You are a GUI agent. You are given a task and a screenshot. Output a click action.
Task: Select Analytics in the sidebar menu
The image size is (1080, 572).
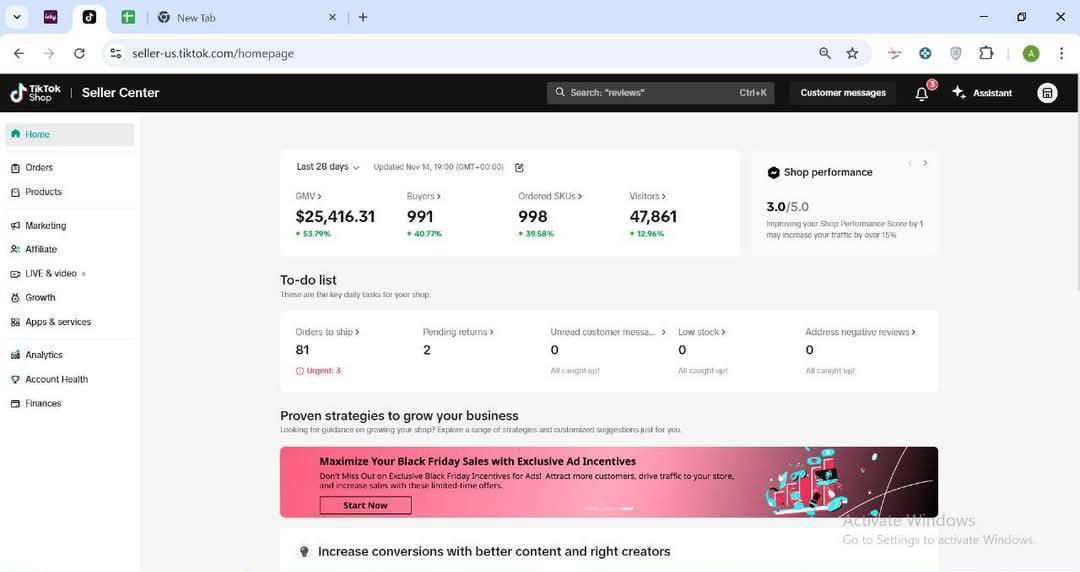pyautogui.click(x=43, y=355)
